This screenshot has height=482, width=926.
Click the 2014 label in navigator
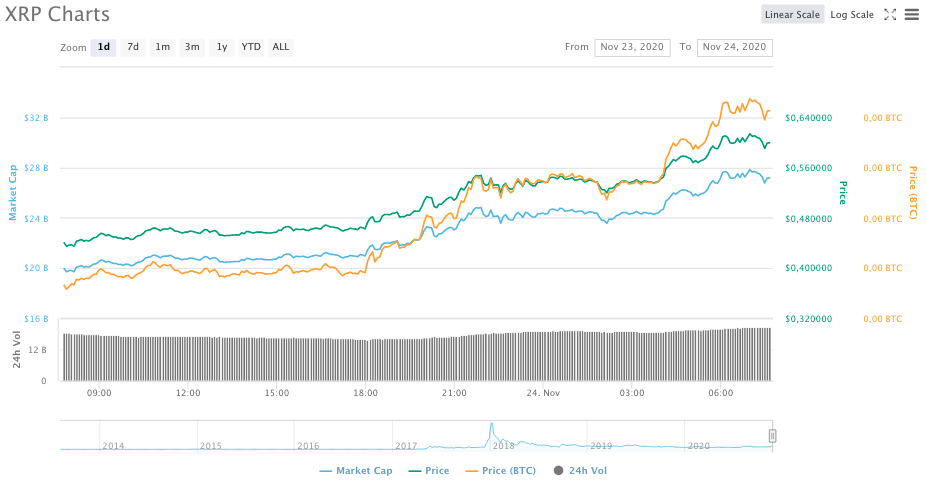(x=113, y=446)
